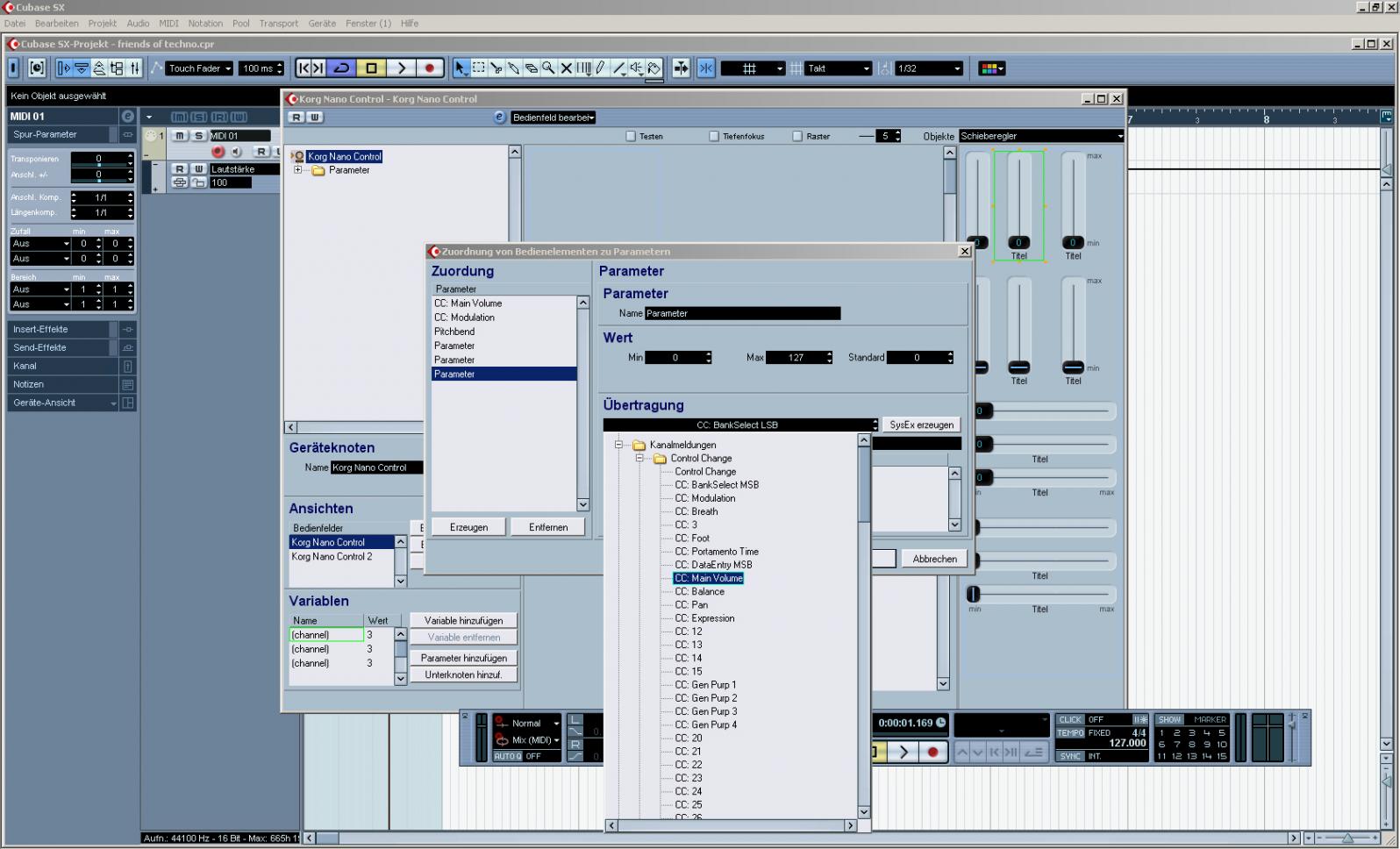Select the Zoom magnifier tool
1400x849 pixels.
click(x=548, y=68)
